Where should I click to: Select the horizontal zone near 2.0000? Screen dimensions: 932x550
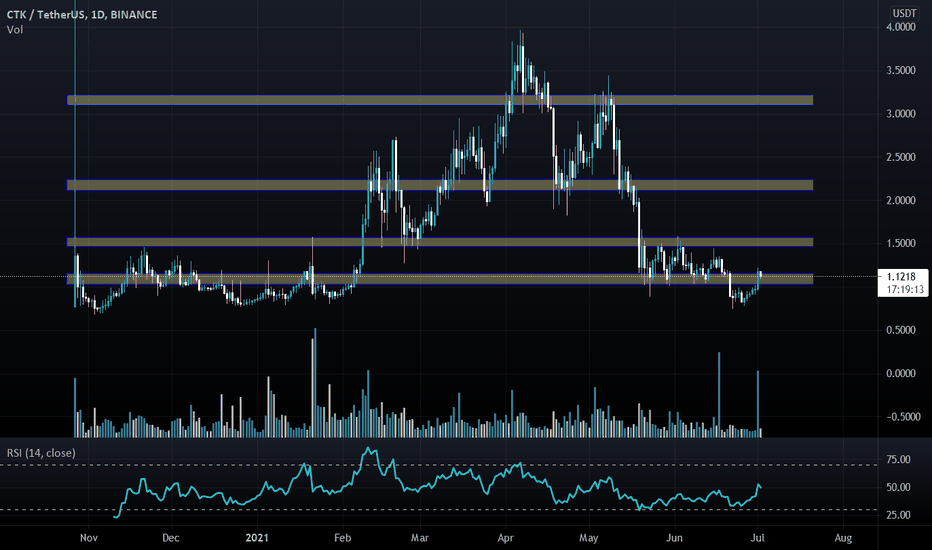[x=440, y=185]
